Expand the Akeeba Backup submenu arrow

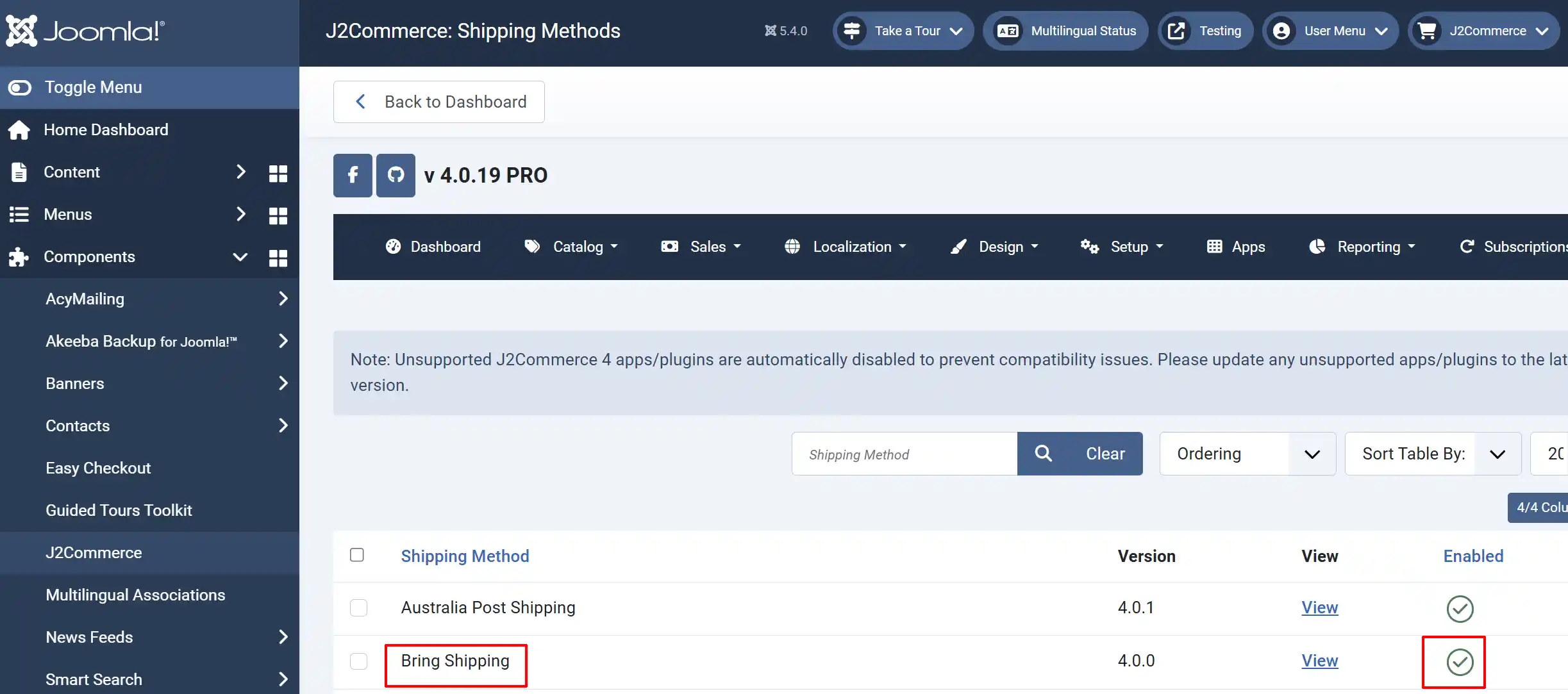[283, 341]
